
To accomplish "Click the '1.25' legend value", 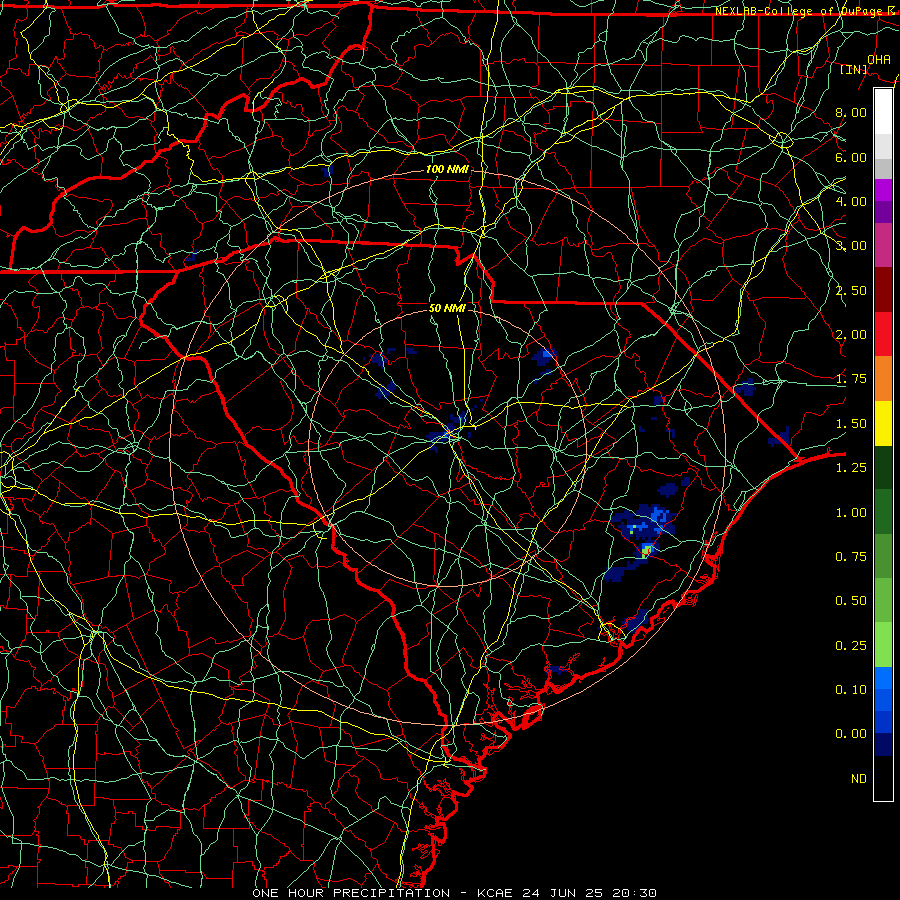I will click(x=850, y=468).
